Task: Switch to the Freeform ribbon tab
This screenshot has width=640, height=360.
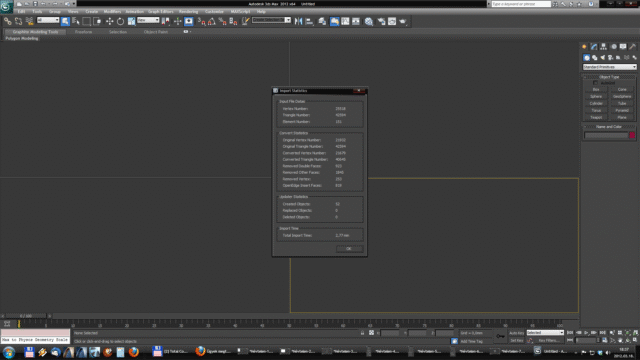Action: coord(83,32)
